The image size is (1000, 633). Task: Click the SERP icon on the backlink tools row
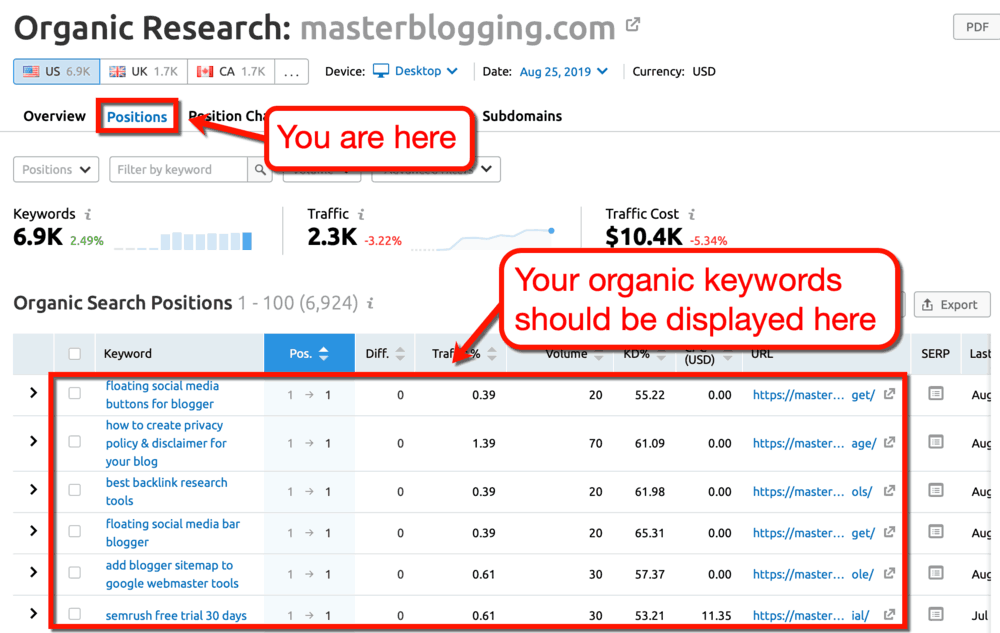[x=934, y=491]
